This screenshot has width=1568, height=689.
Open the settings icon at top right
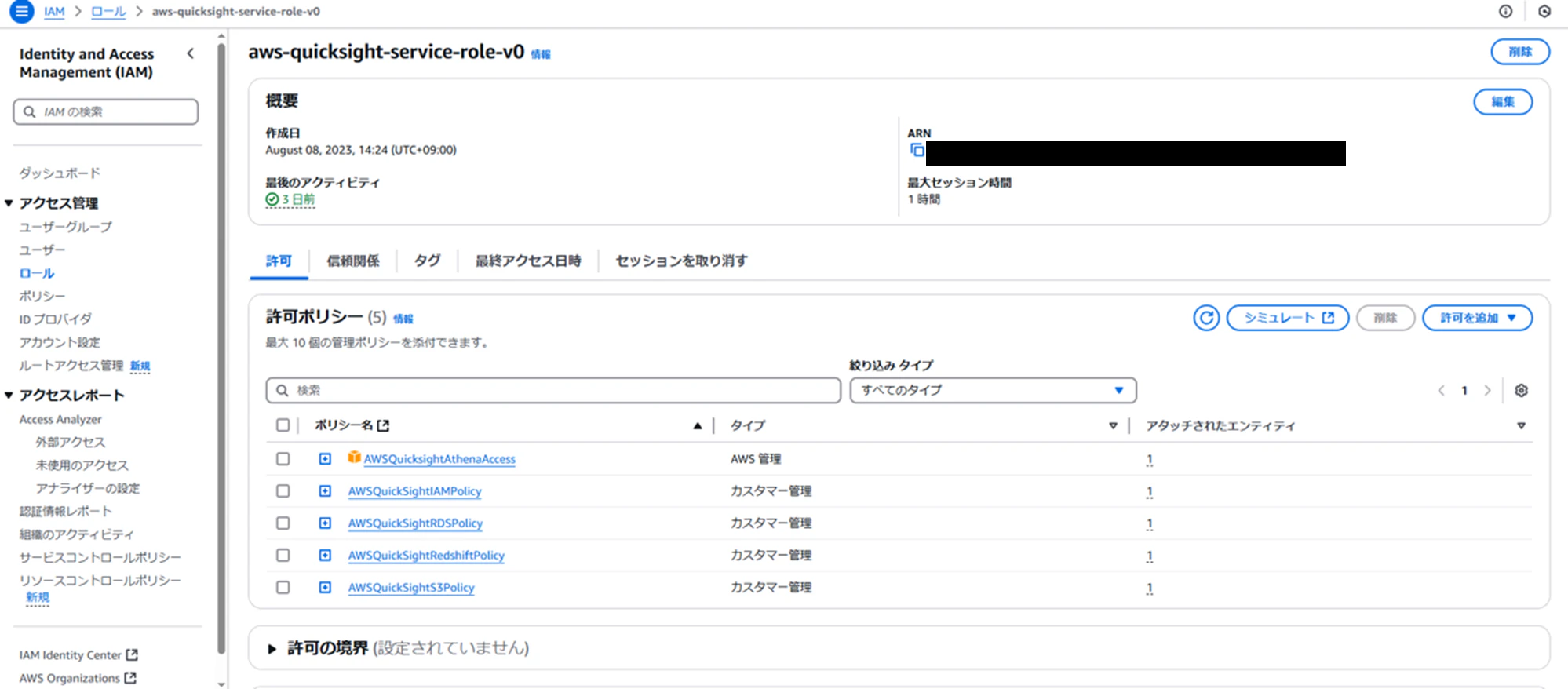click(x=1544, y=11)
